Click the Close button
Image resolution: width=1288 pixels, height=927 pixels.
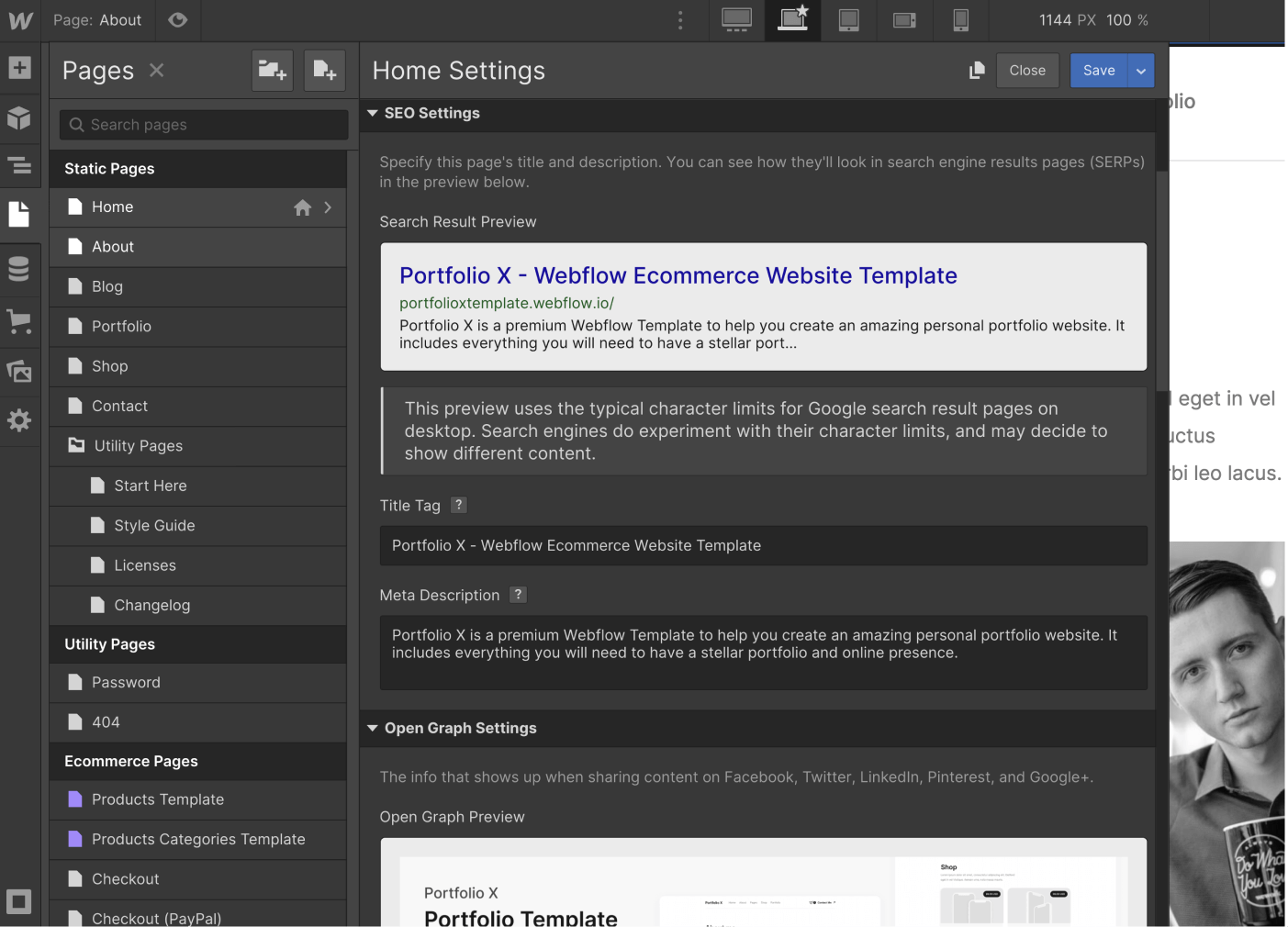click(x=1027, y=71)
